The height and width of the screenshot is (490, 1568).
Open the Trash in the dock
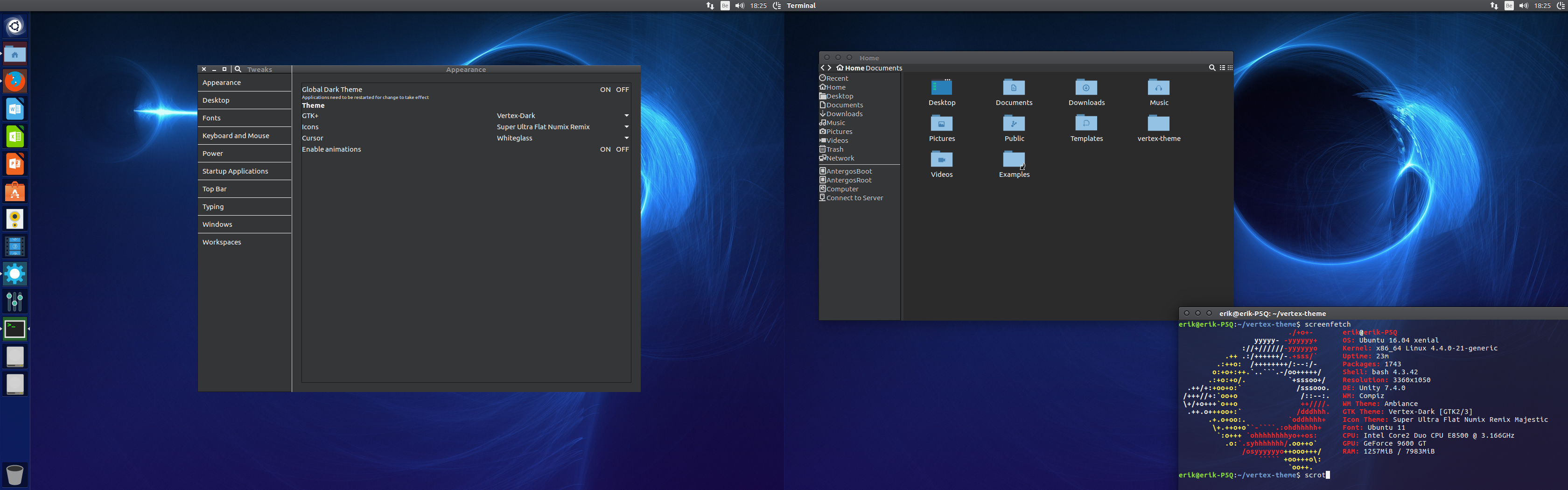14,474
